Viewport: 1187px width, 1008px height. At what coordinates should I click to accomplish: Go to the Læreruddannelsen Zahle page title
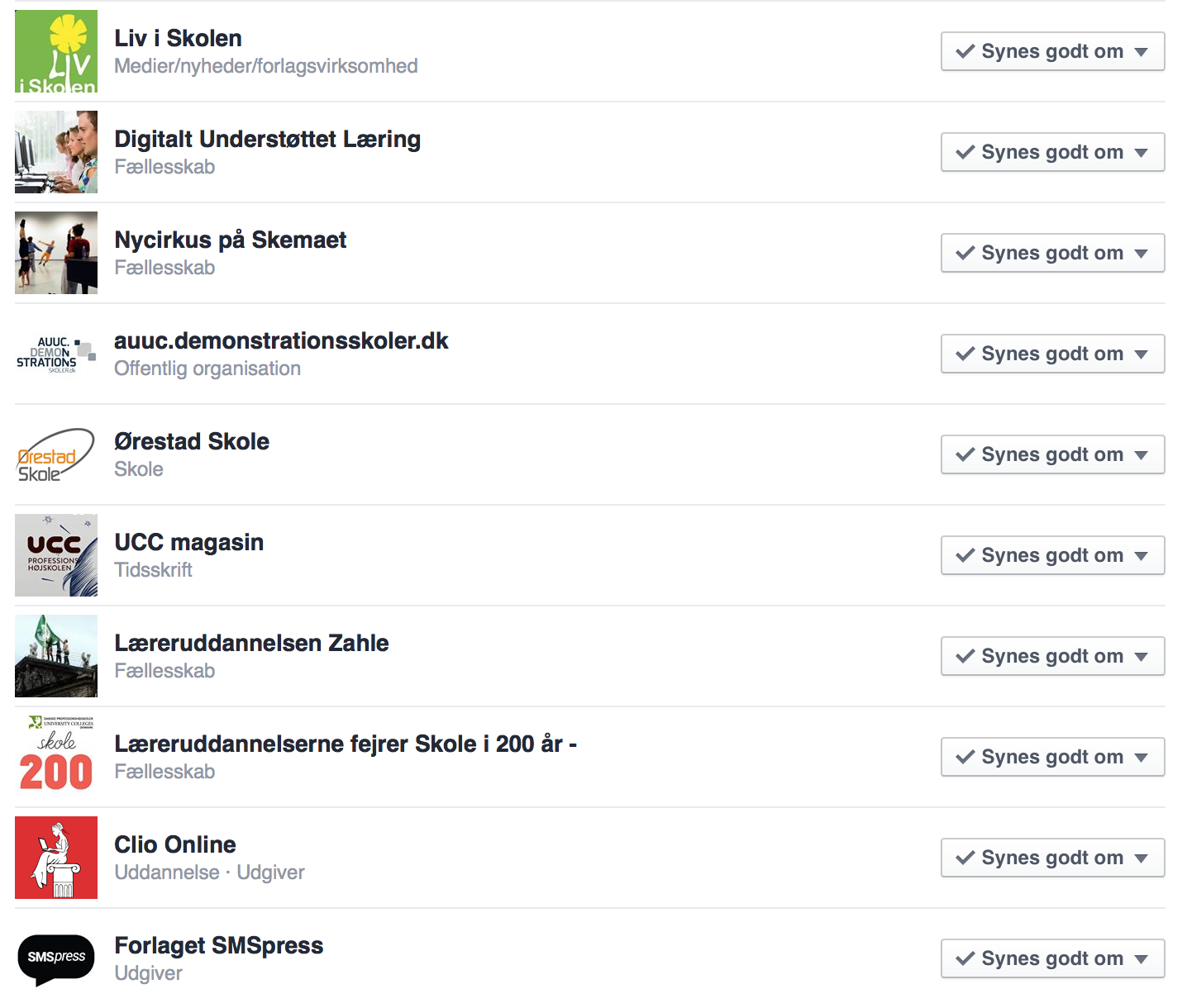point(251,644)
